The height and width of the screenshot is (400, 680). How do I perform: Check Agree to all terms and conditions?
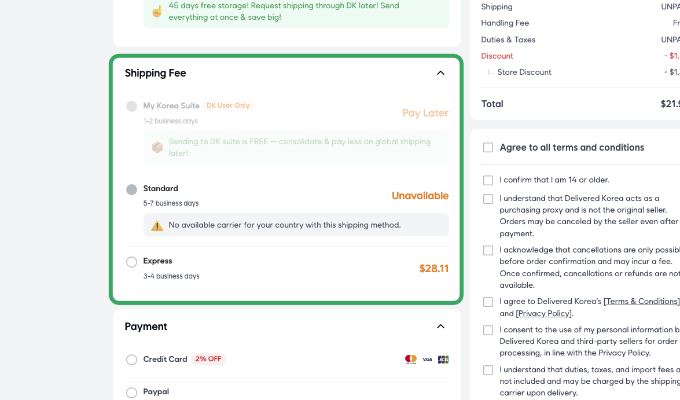tap(488, 147)
